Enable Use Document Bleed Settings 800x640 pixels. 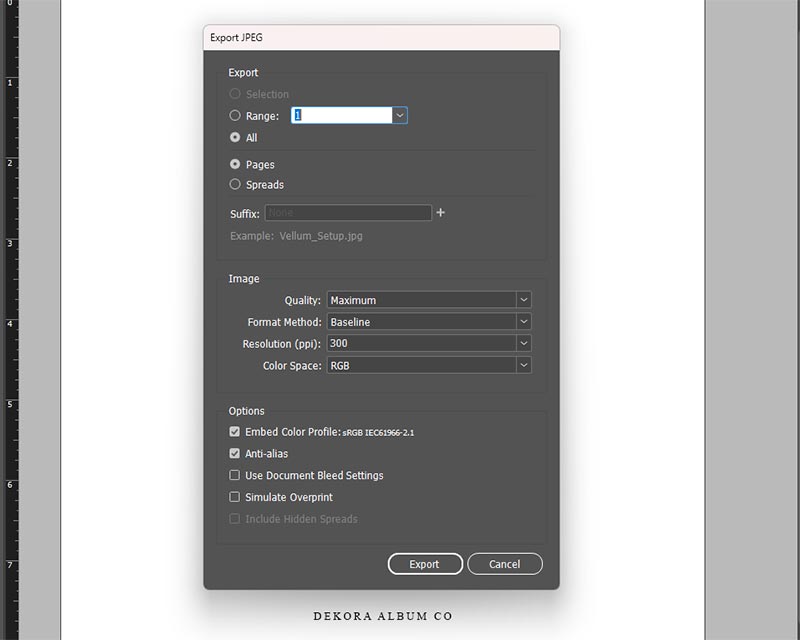tap(235, 476)
